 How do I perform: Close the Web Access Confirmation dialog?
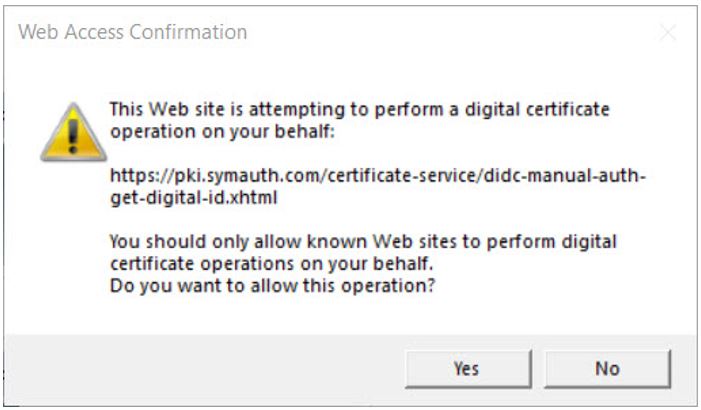tap(667, 32)
